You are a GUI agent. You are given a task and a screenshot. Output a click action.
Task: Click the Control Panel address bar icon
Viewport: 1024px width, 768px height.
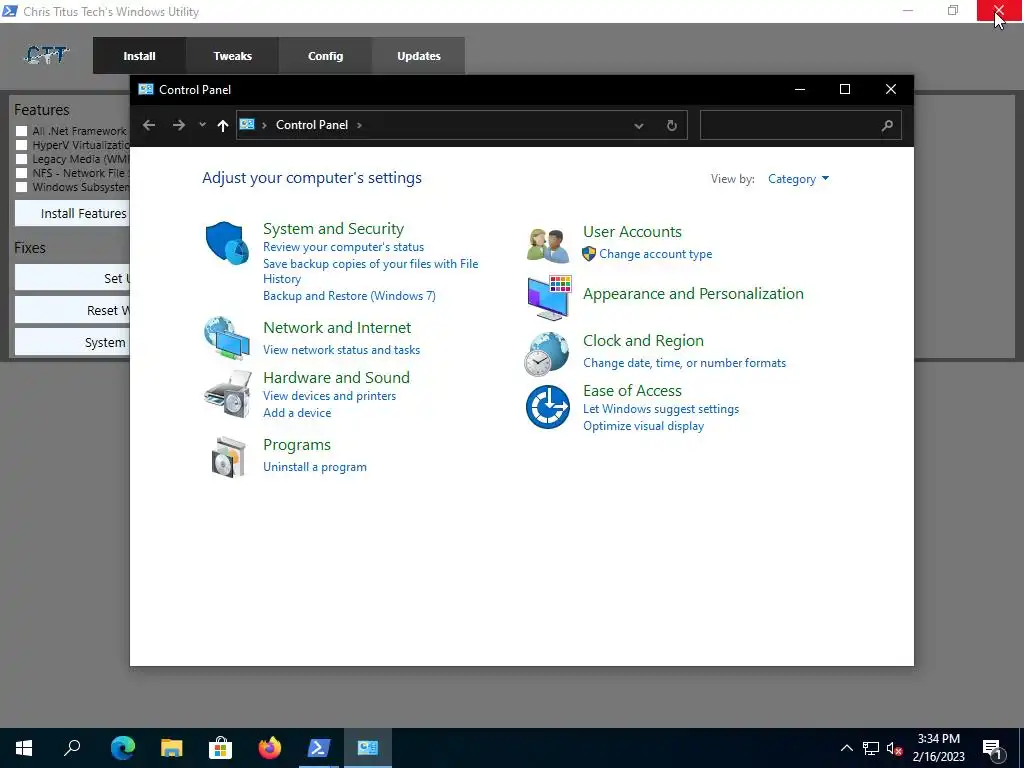tap(247, 124)
